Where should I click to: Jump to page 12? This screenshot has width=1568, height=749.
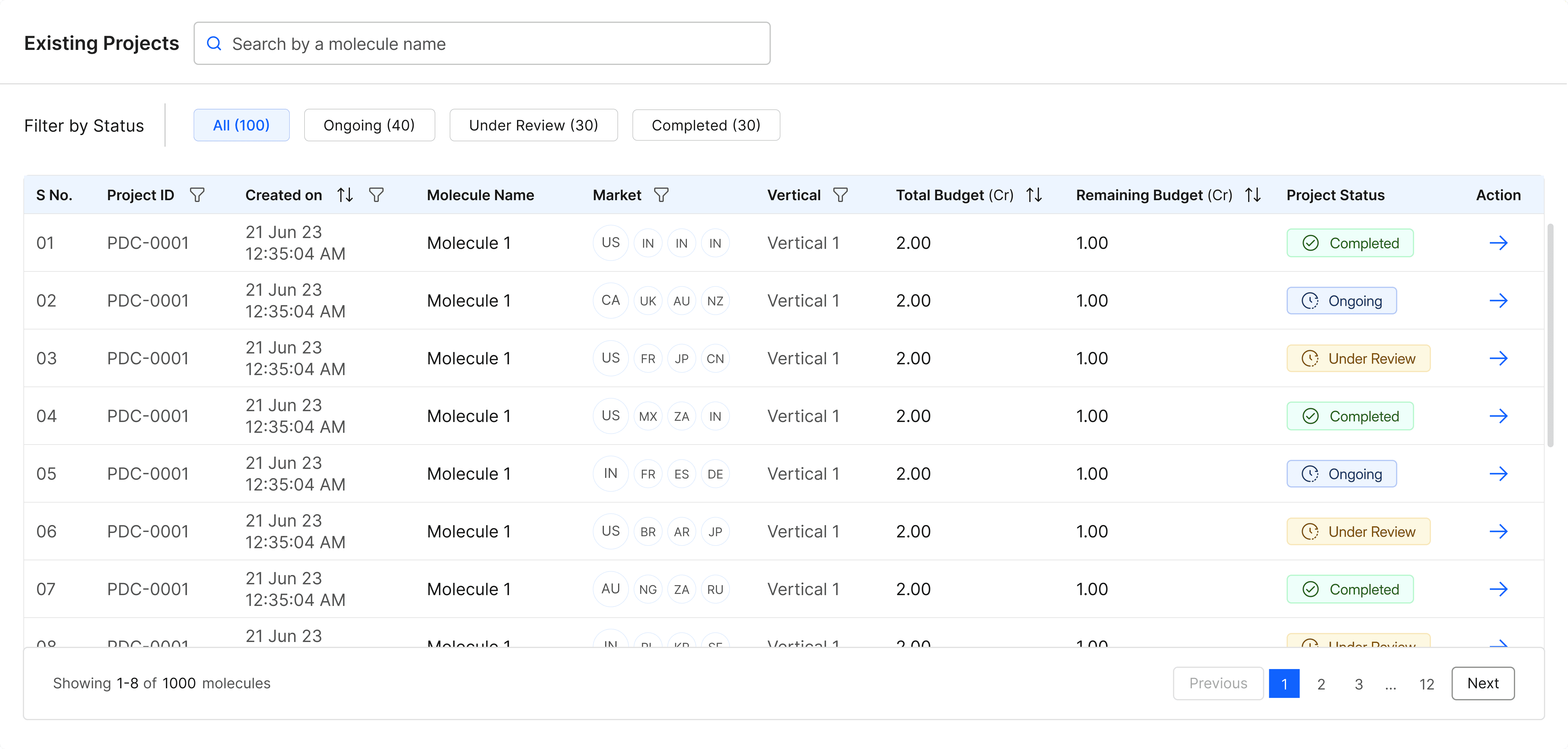(x=1426, y=684)
